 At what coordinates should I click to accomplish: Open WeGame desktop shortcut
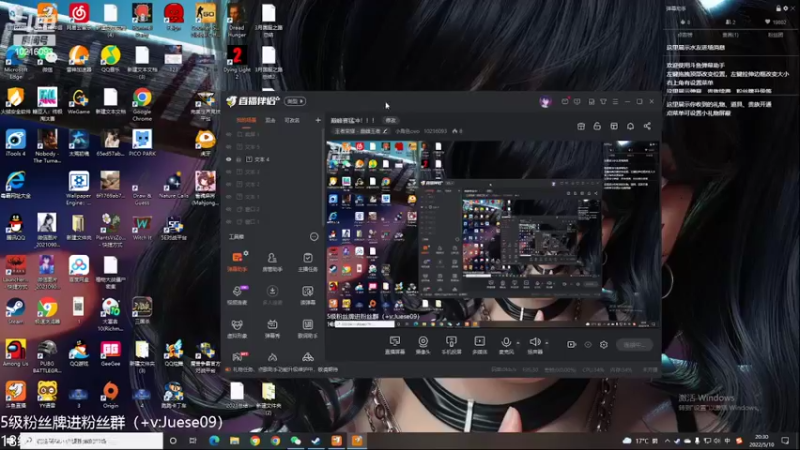[x=79, y=102]
